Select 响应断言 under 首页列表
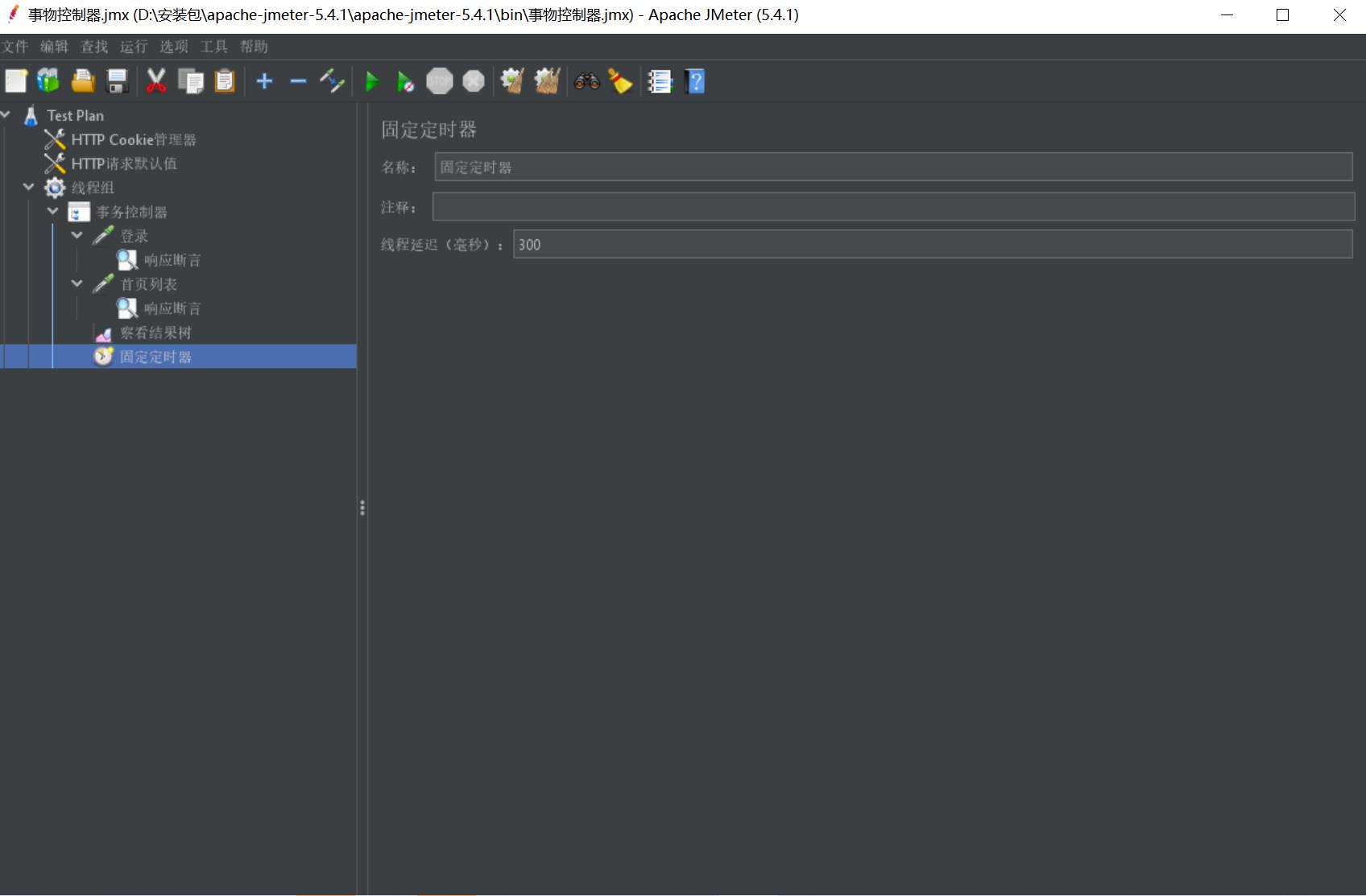 point(172,308)
